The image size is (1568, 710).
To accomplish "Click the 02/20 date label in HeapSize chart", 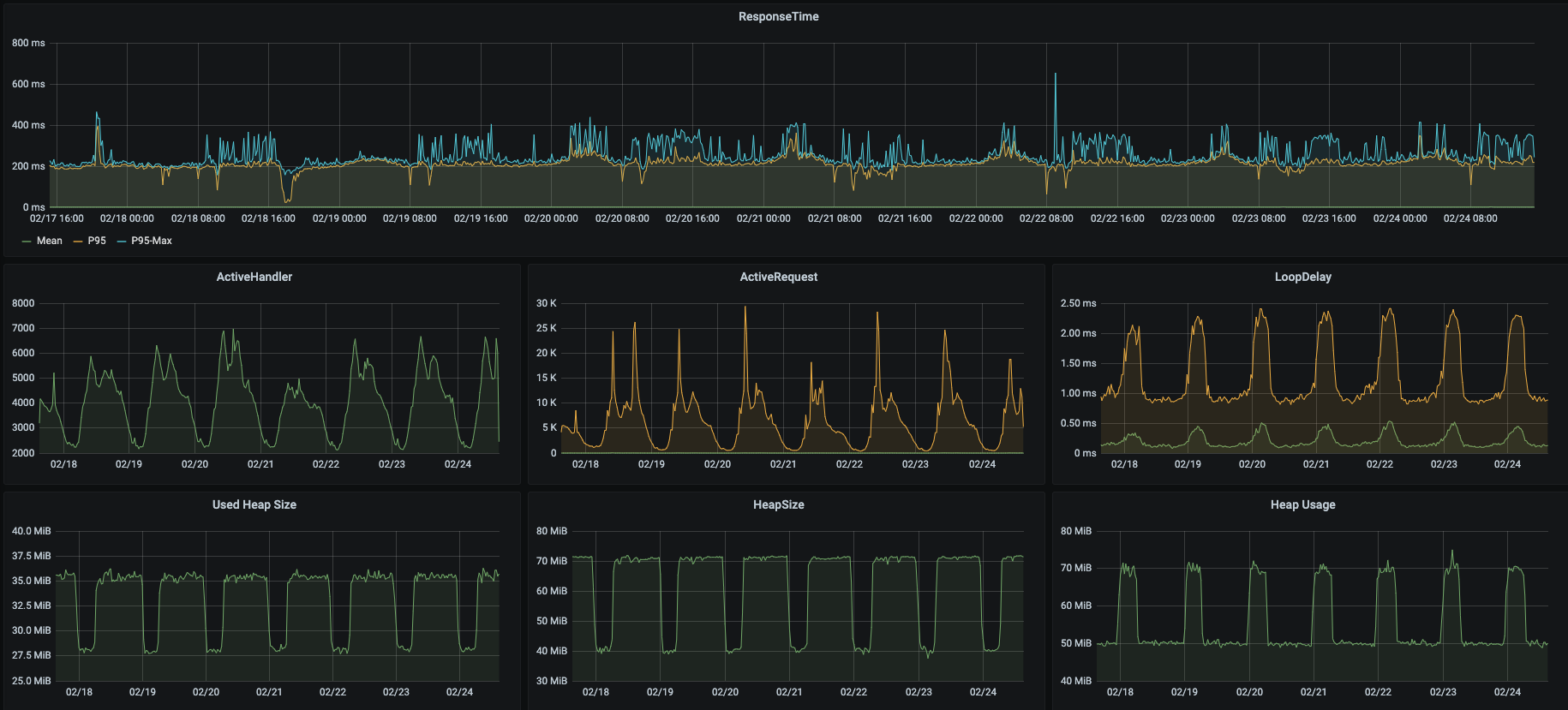I will click(725, 692).
